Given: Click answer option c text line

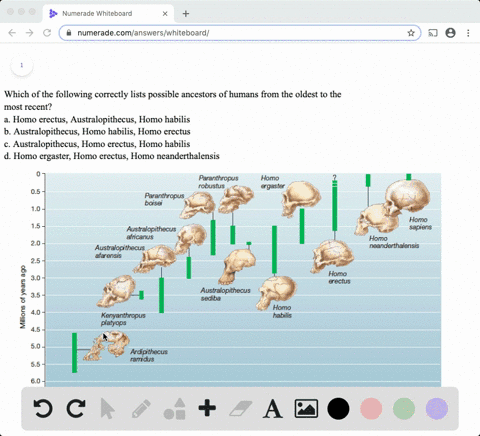Looking at the screenshot, I should [x=97, y=144].
